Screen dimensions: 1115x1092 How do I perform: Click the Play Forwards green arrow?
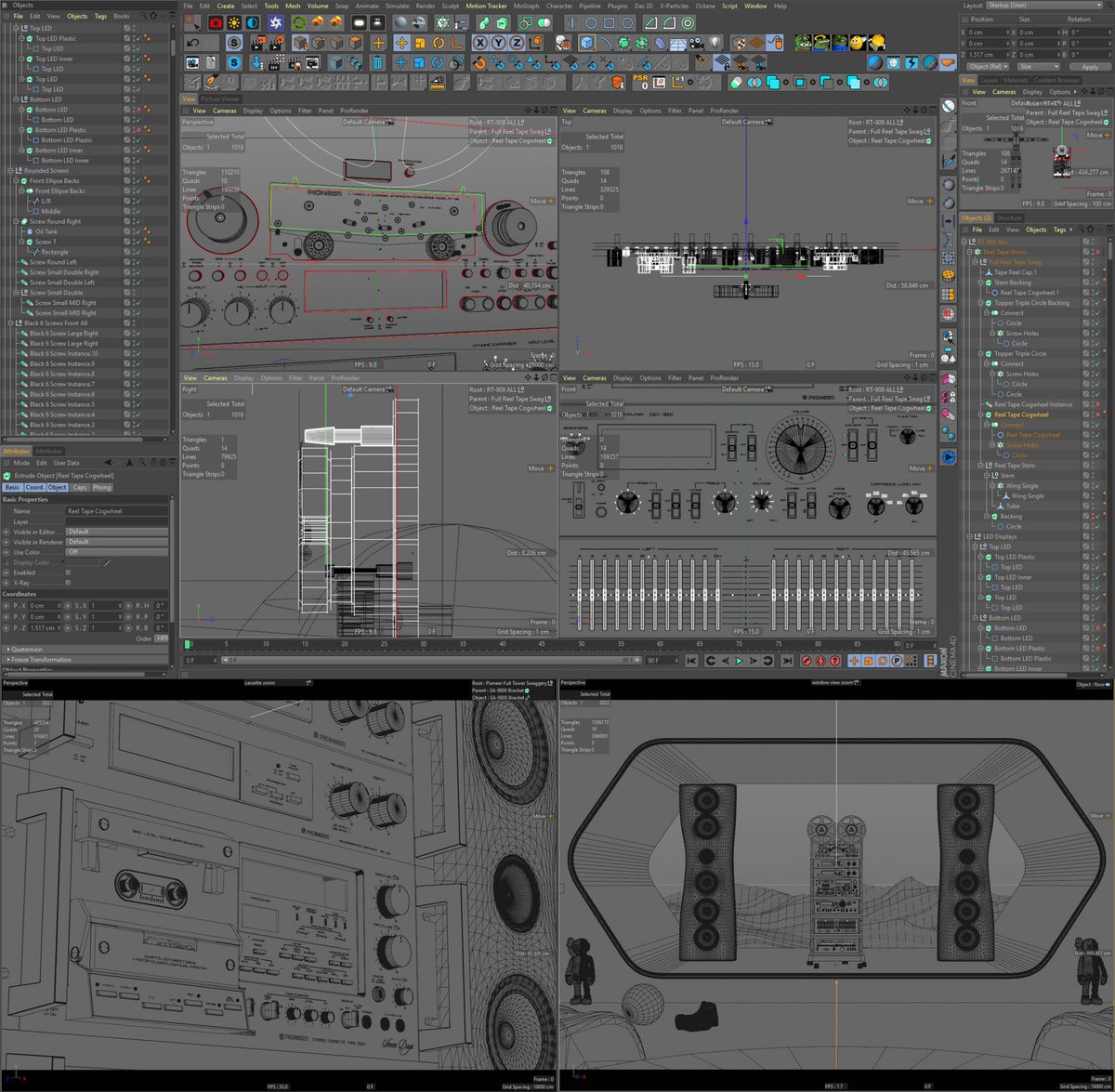[739, 661]
